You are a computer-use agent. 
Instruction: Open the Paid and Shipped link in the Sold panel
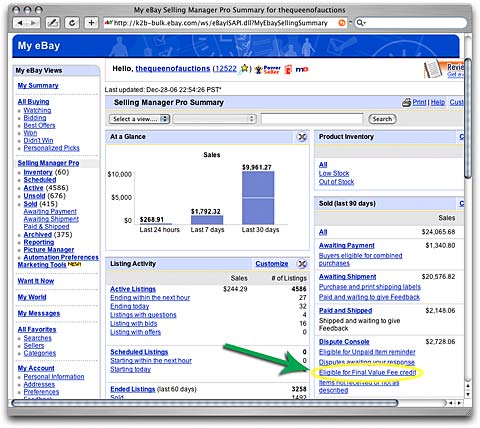pyautogui.click(x=345, y=311)
